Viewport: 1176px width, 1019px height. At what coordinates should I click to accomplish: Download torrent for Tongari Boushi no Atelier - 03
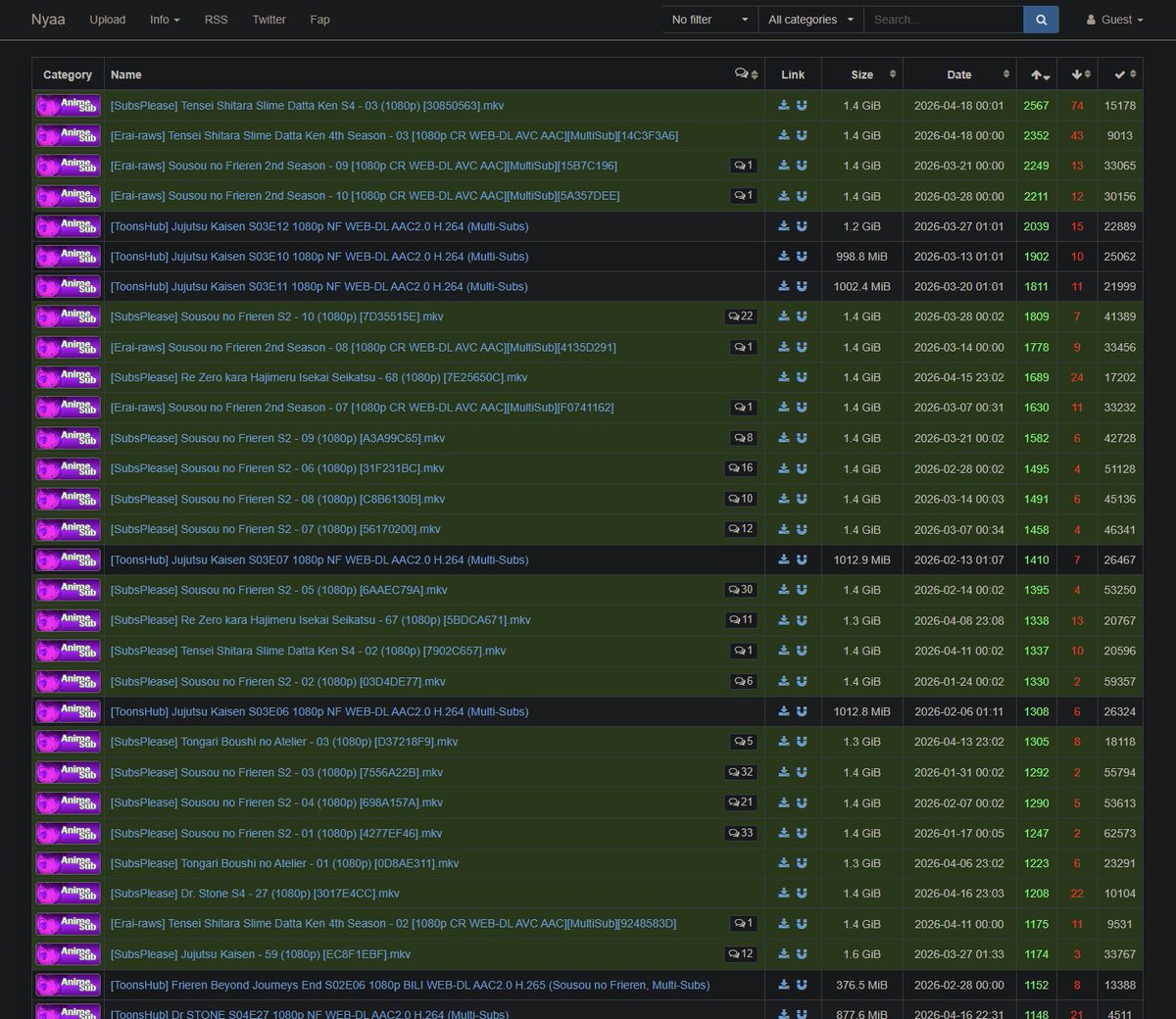(x=784, y=742)
